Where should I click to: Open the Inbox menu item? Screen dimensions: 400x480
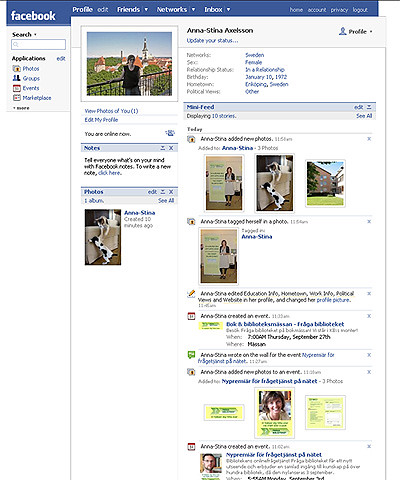point(213,10)
